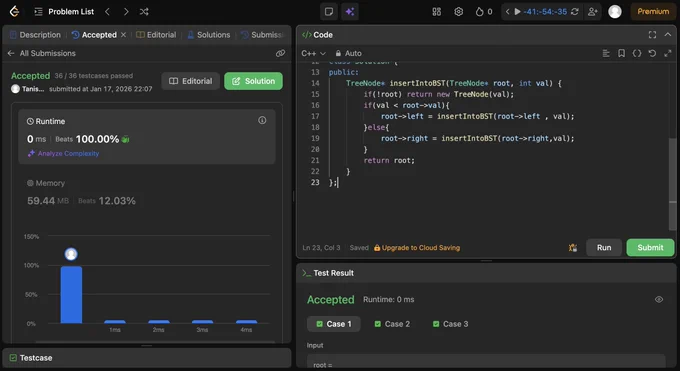
Task: Enter fullscreen for the Code panel
Action: point(652,35)
